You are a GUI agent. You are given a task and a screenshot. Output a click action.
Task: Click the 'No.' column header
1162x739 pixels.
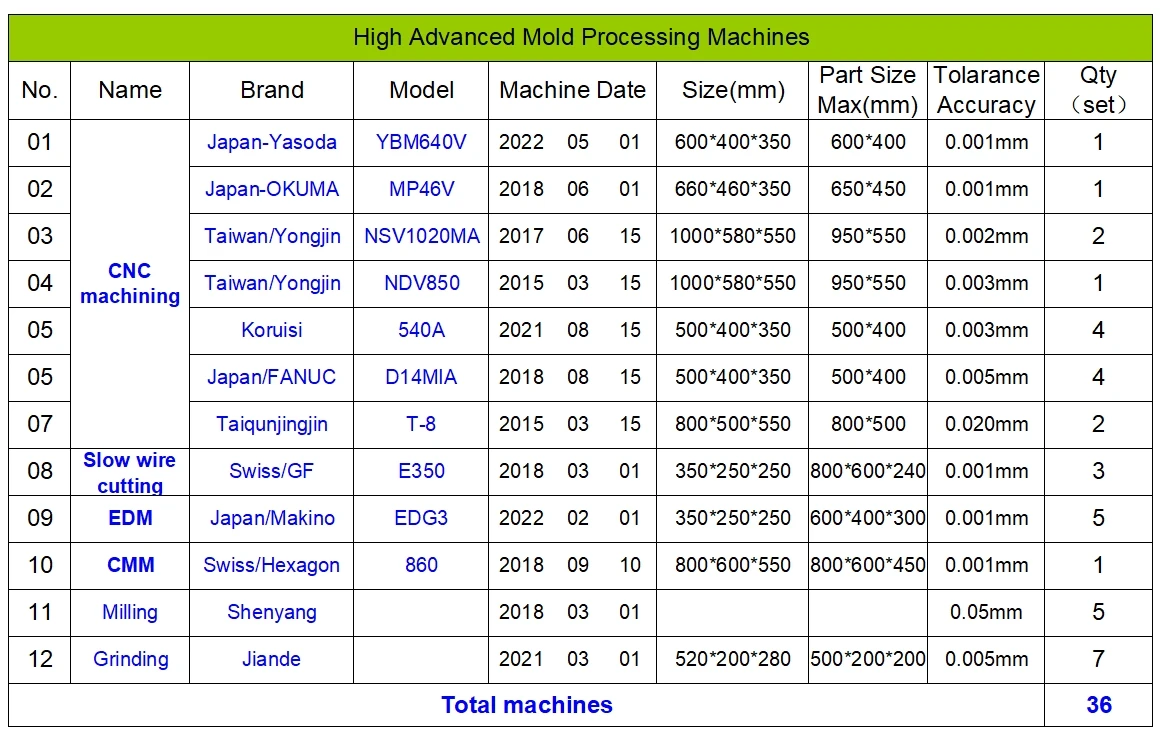40,90
